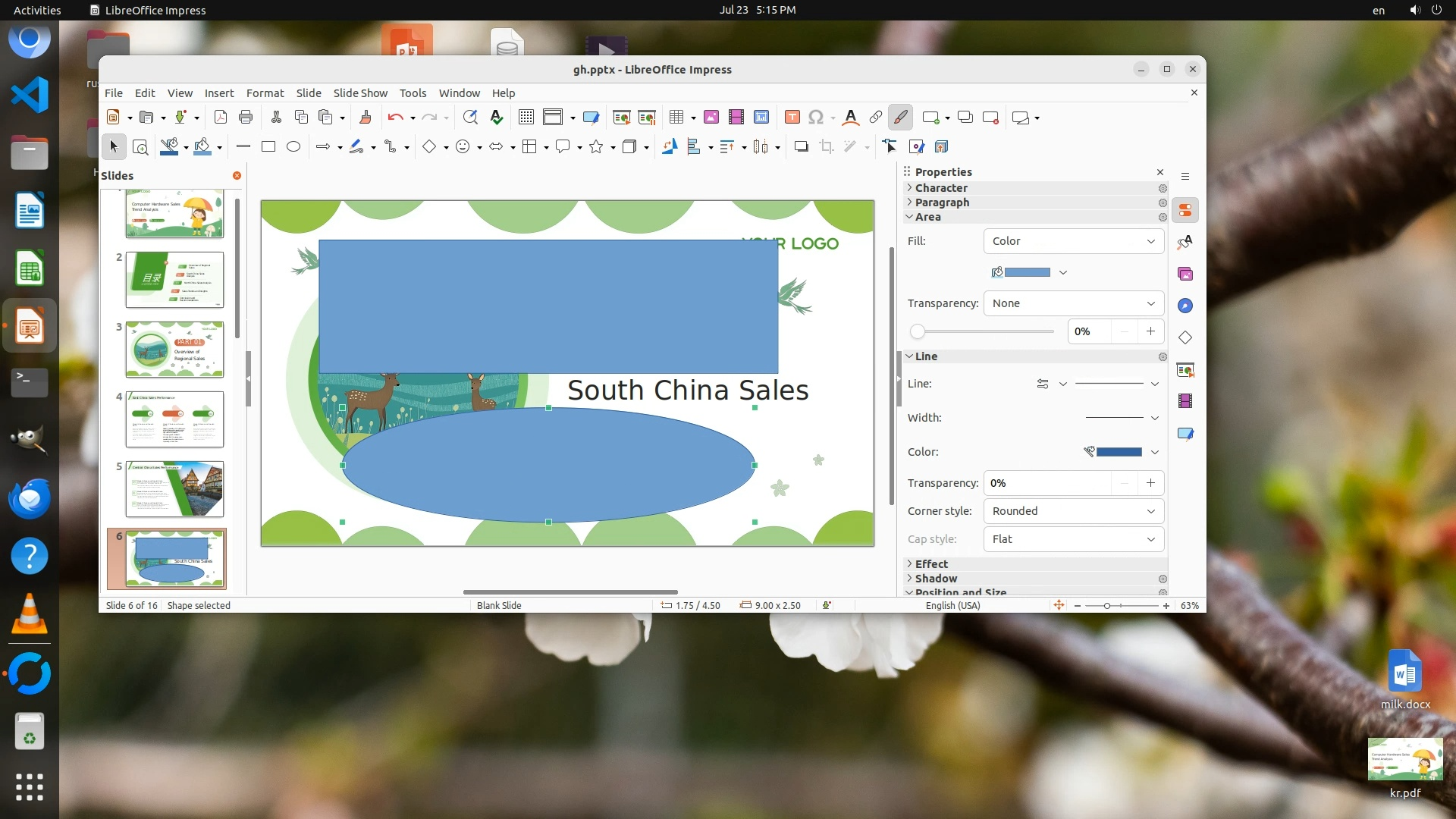Increase area transparency with plus button
Viewport: 1456px width, 819px height.
pos(1150,331)
